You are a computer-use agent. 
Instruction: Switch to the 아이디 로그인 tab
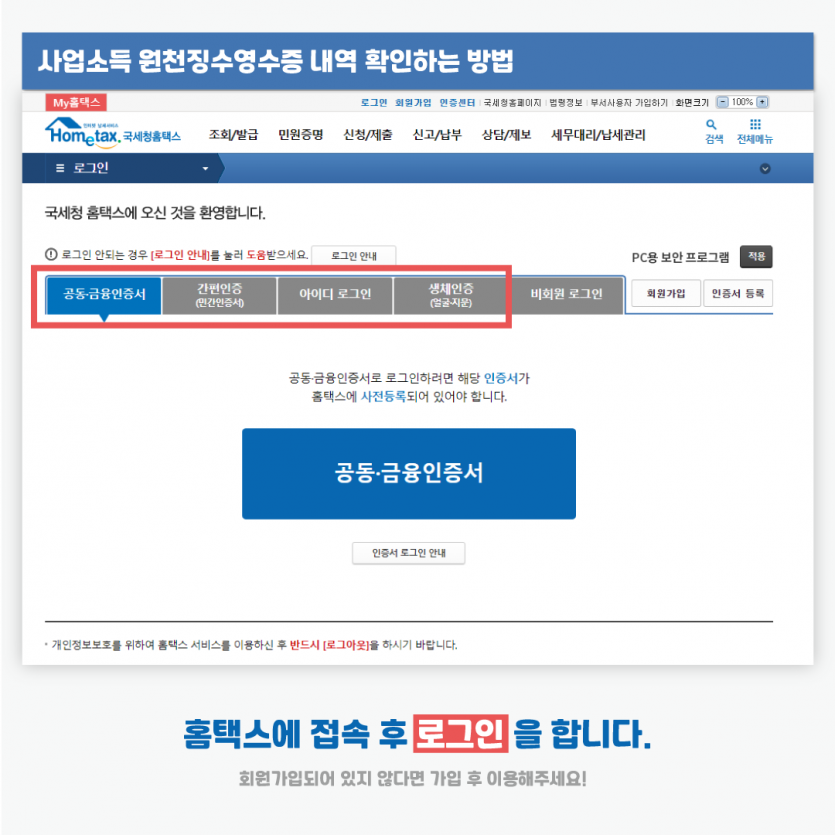(x=335, y=295)
